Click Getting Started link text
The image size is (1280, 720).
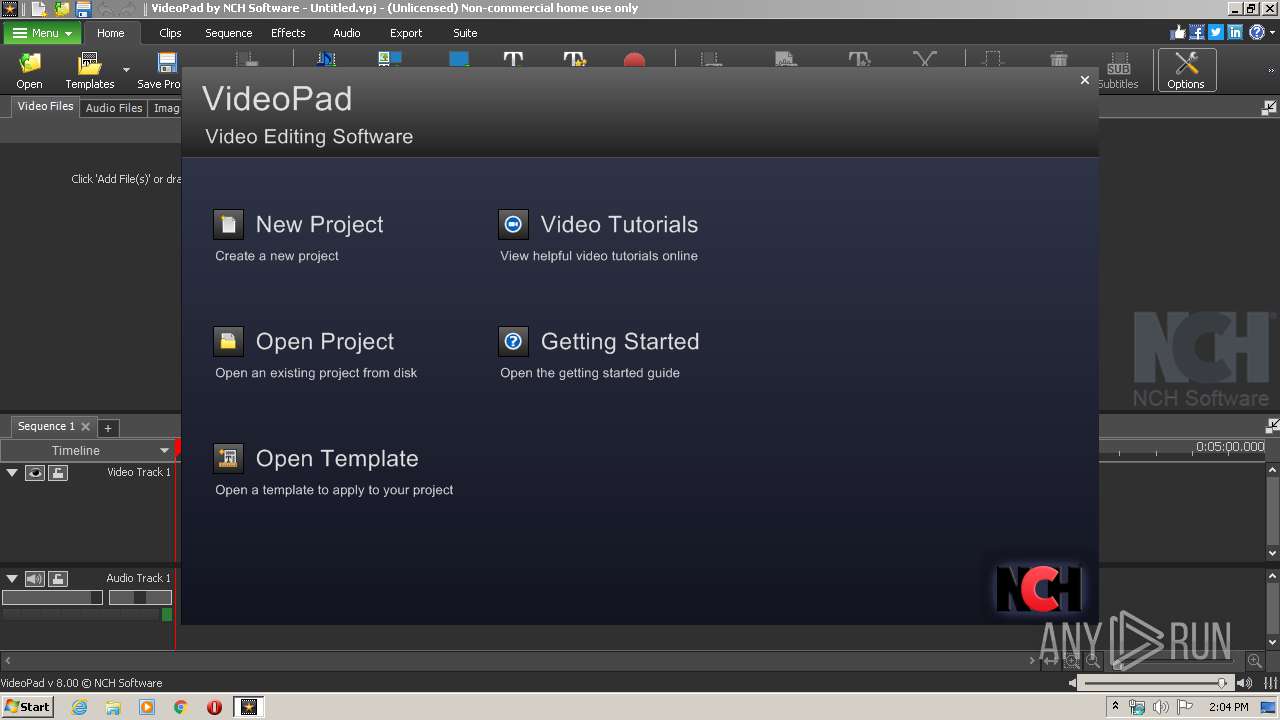click(620, 341)
